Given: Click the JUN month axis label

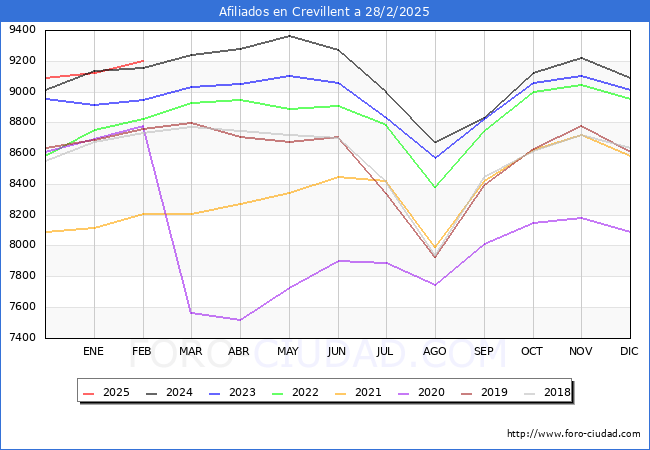Looking at the screenshot, I should click(x=337, y=351).
